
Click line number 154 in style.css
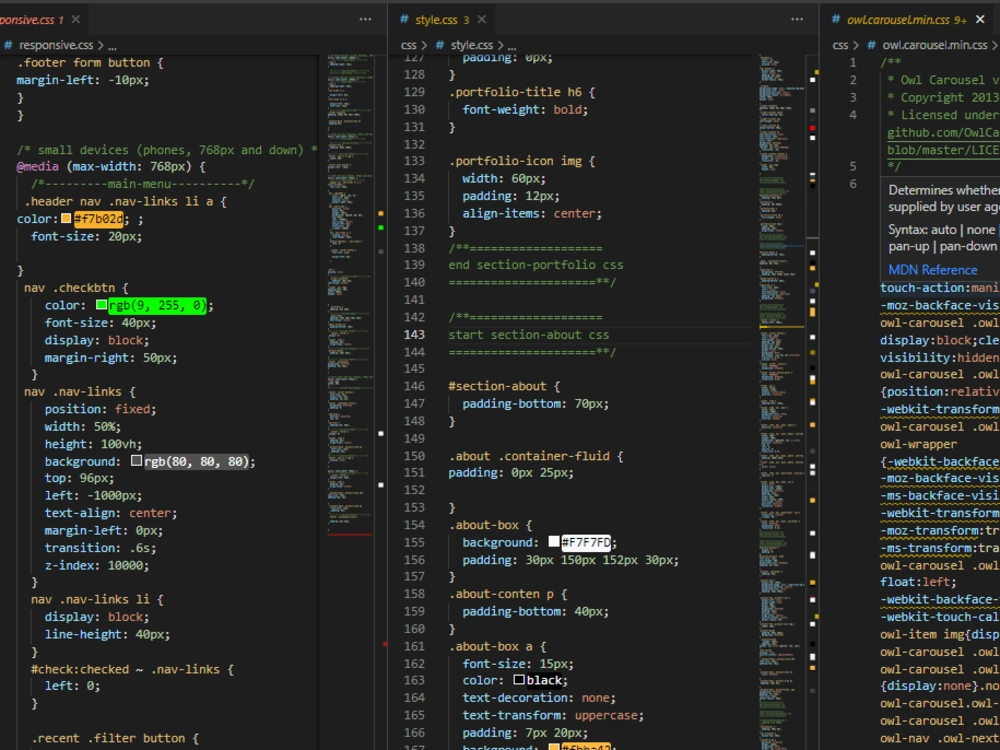(x=414, y=525)
